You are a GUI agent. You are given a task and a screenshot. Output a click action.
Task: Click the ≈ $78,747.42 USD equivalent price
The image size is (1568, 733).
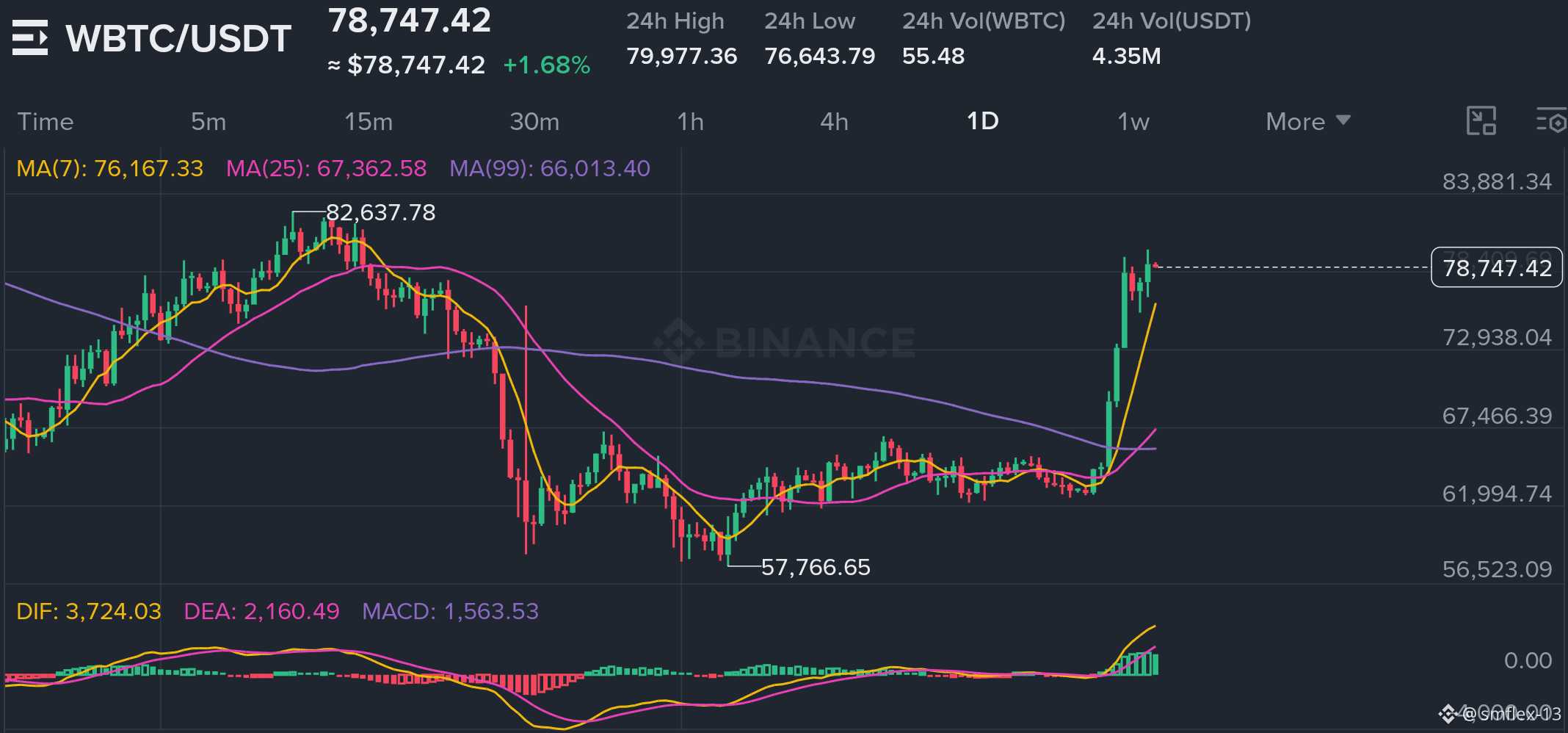(406, 65)
